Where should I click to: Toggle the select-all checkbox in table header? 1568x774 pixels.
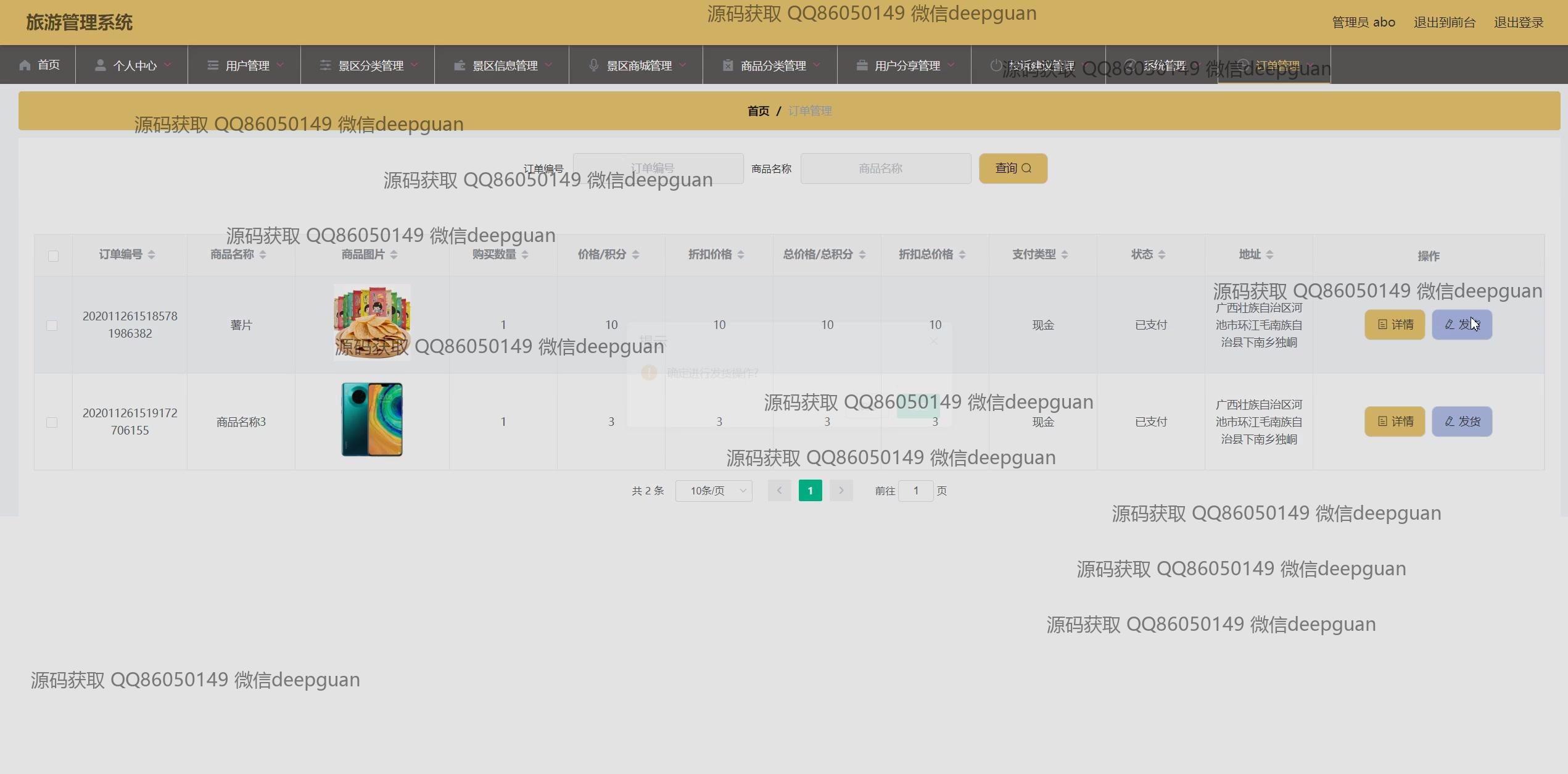point(53,256)
